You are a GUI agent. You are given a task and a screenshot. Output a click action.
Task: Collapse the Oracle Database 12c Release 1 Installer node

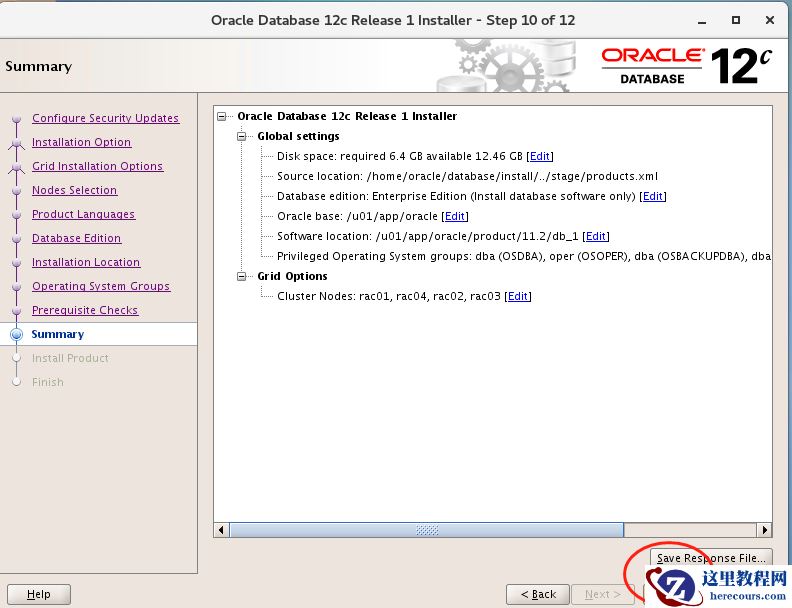pyautogui.click(x=221, y=117)
